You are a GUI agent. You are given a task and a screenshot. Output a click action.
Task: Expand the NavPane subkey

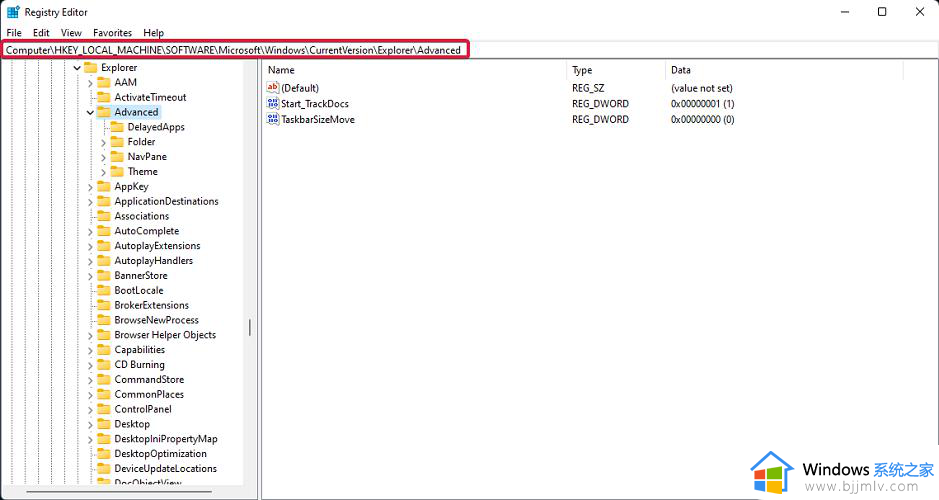[104, 157]
